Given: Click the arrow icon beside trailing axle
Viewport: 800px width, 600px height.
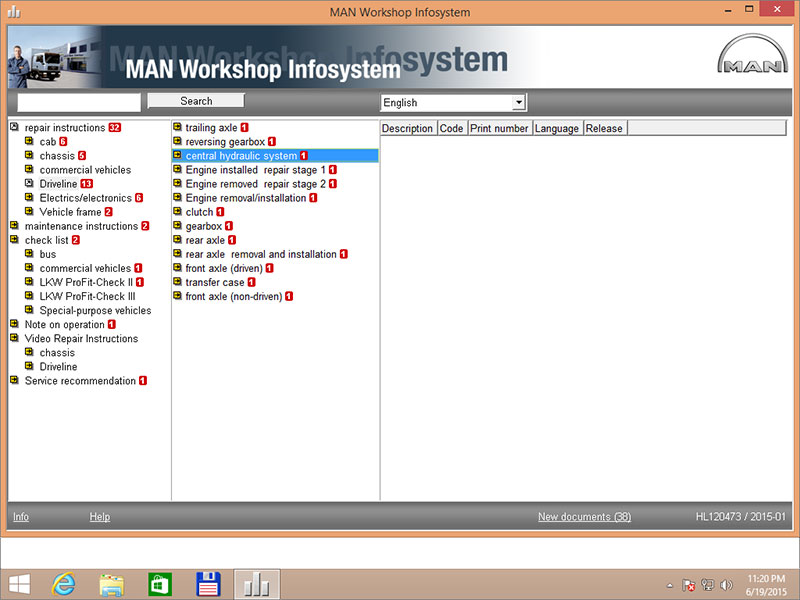Looking at the screenshot, I should pos(178,127).
